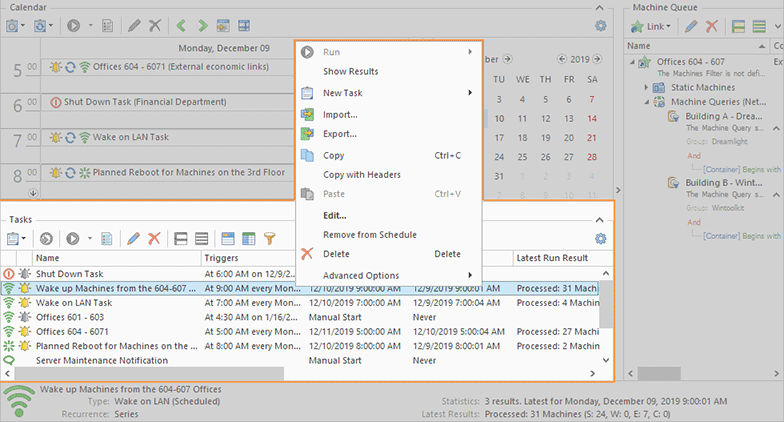Image resolution: width=784 pixels, height=422 pixels.
Task: Click the green previous-day arrow in Calendar toolbar
Action: (181, 25)
